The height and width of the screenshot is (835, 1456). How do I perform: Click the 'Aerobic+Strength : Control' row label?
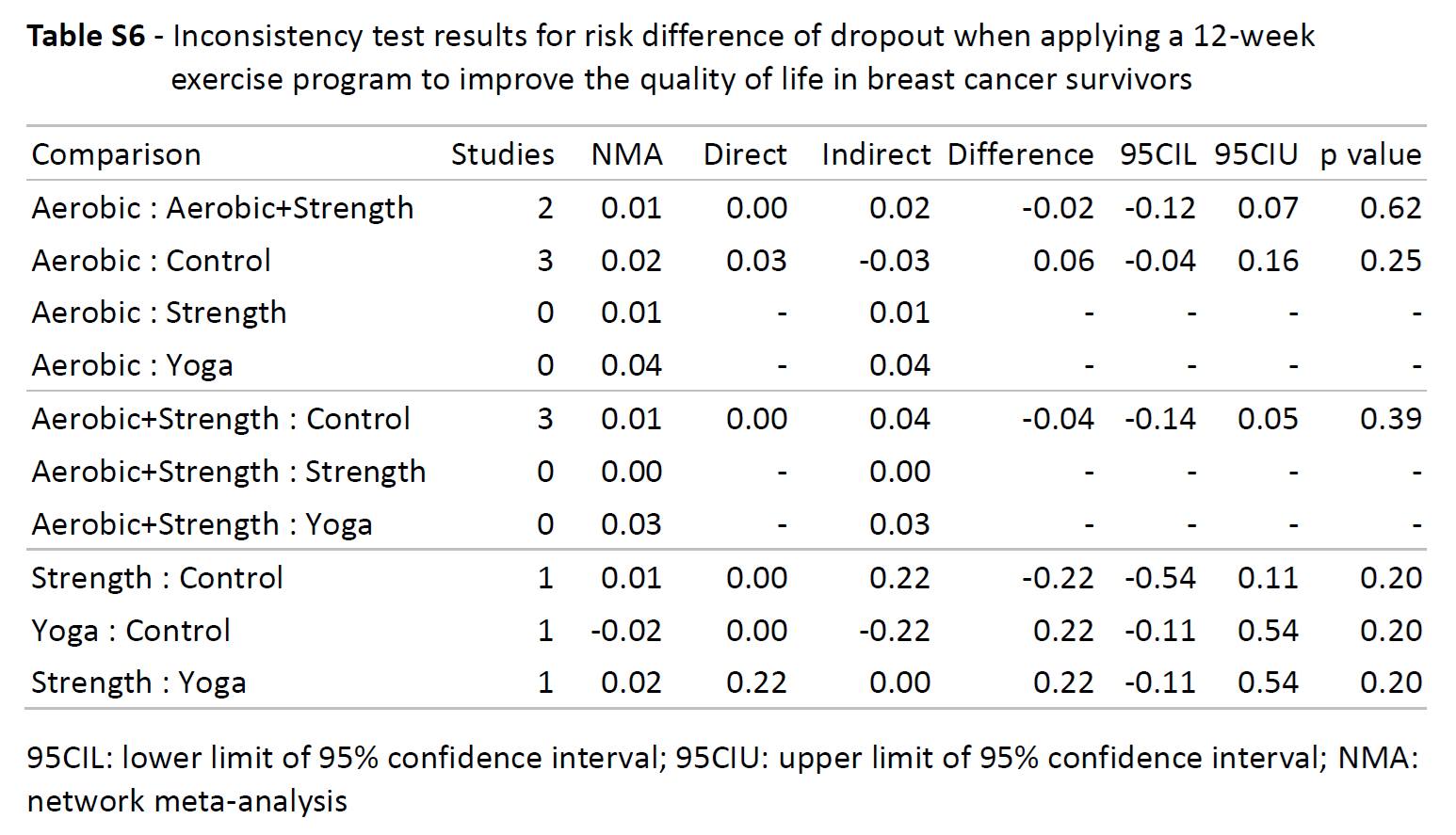(220, 419)
